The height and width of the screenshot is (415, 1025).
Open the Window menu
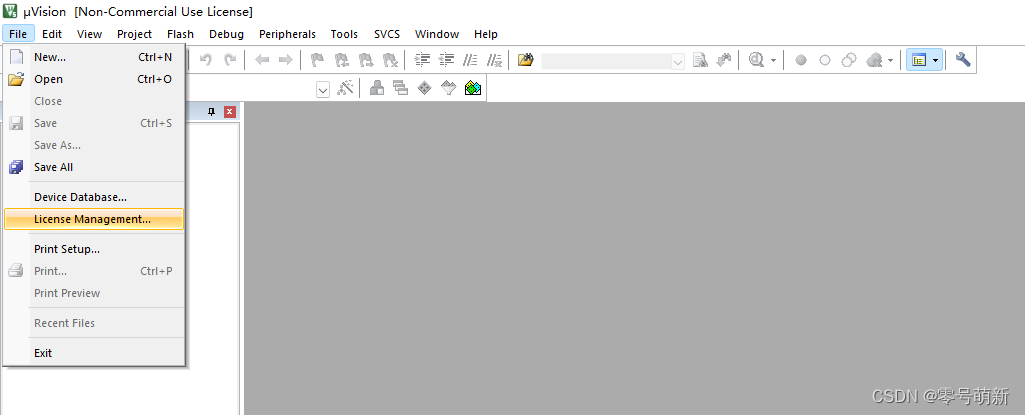pos(437,34)
